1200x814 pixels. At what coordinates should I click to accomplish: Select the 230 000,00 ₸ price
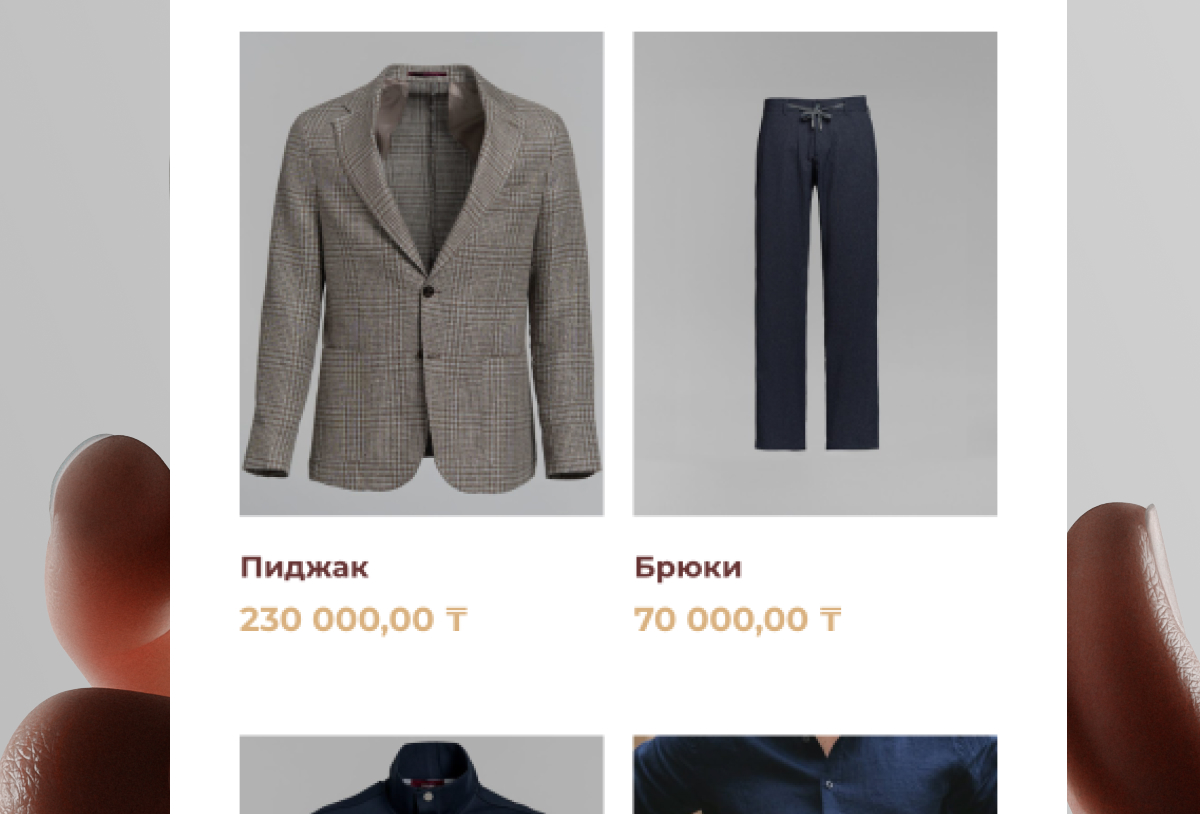point(353,620)
